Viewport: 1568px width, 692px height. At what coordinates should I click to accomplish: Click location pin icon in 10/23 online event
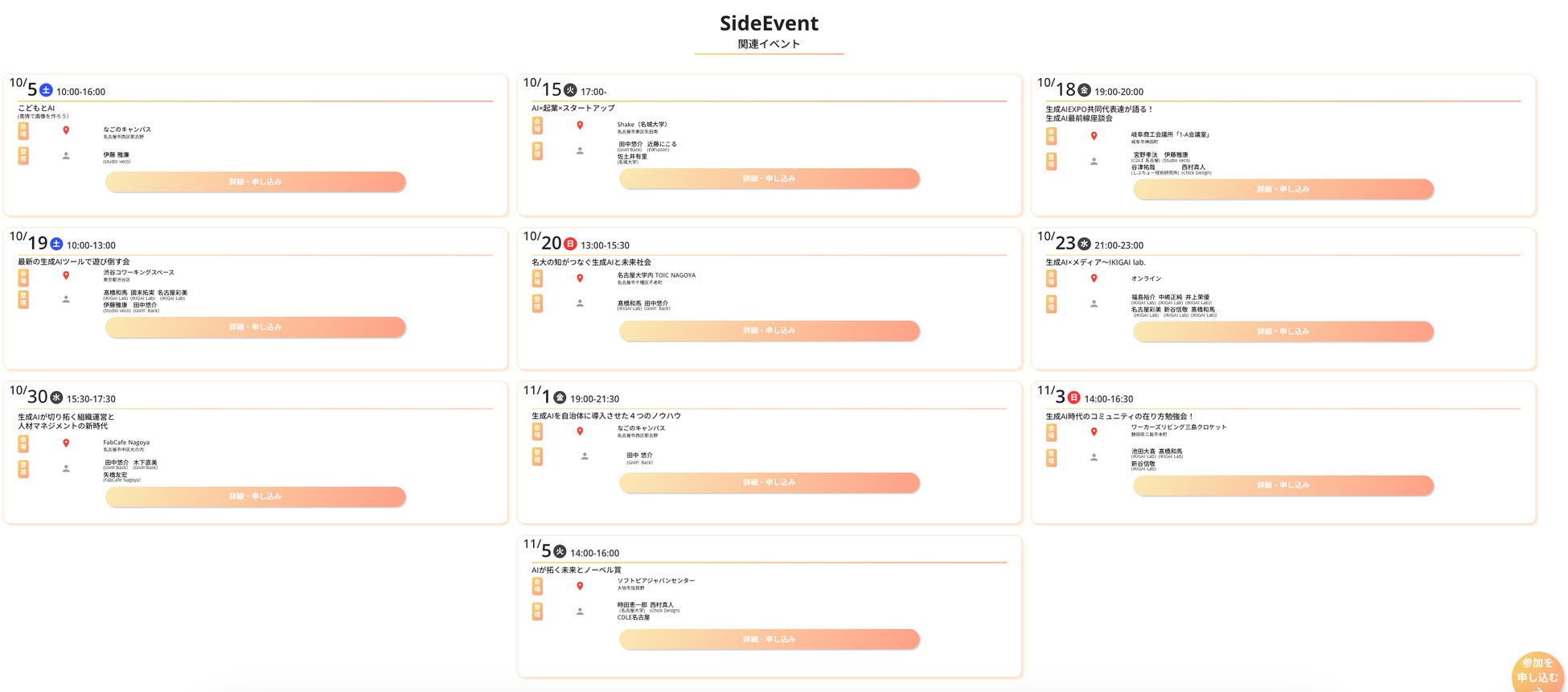click(x=1094, y=278)
